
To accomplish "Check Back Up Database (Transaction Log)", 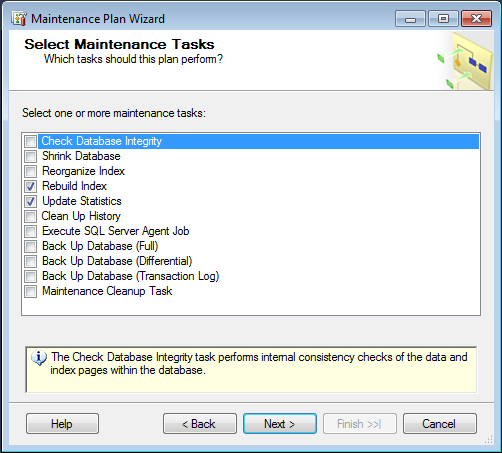I will pyautogui.click(x=30, y=276).
